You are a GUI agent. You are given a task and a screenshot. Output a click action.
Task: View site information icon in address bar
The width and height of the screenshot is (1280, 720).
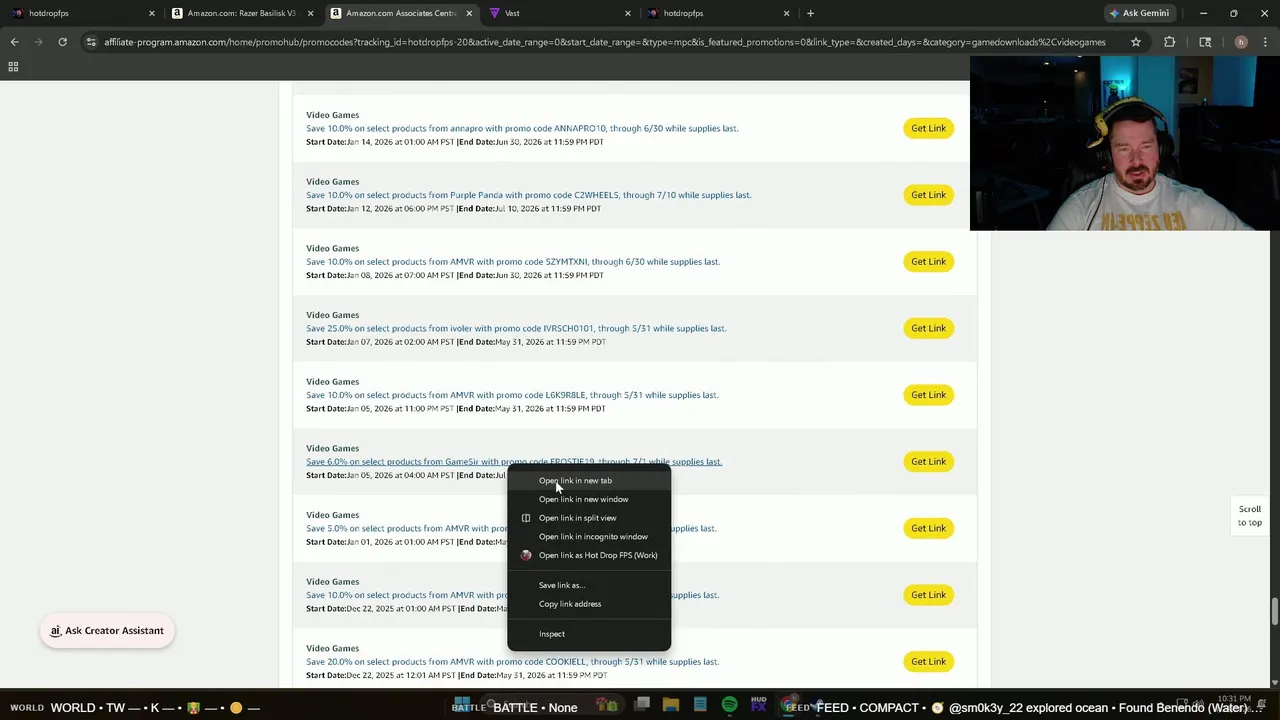click(x=91, y=42)
